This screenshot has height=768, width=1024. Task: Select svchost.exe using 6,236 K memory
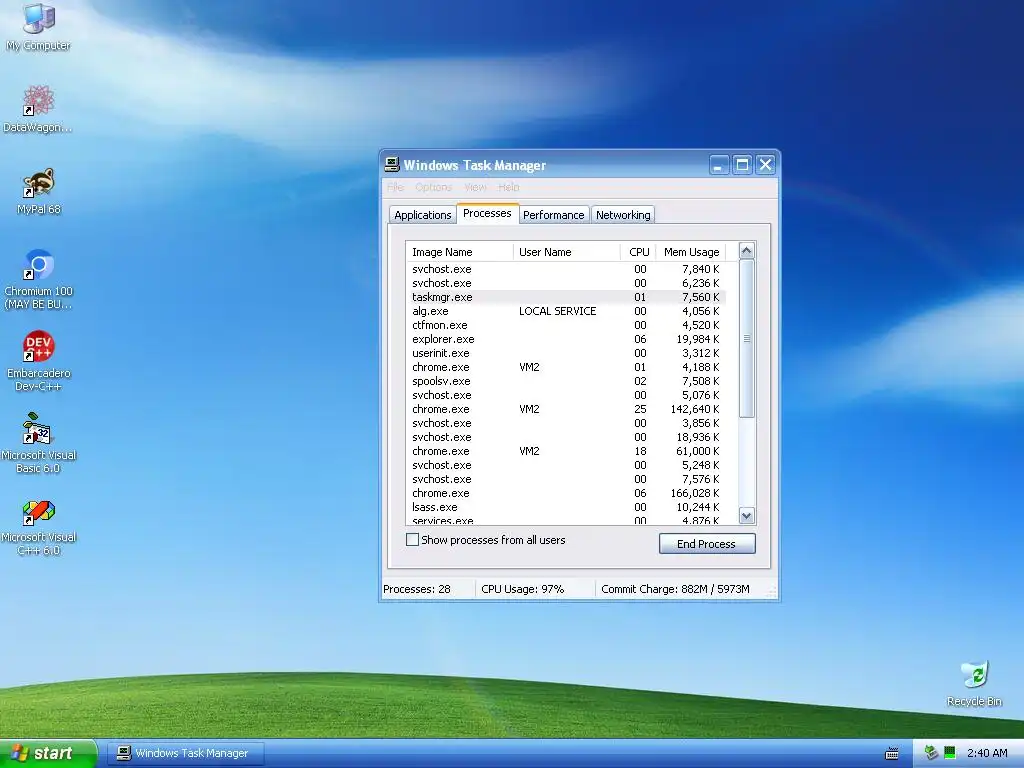(566, 283)
